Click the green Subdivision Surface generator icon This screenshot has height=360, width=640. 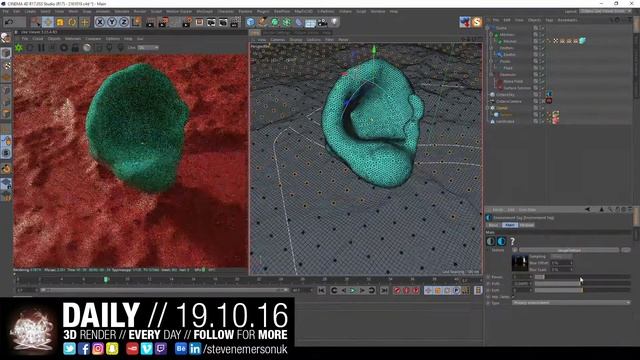pyautogui.click(x=275, y=22)
